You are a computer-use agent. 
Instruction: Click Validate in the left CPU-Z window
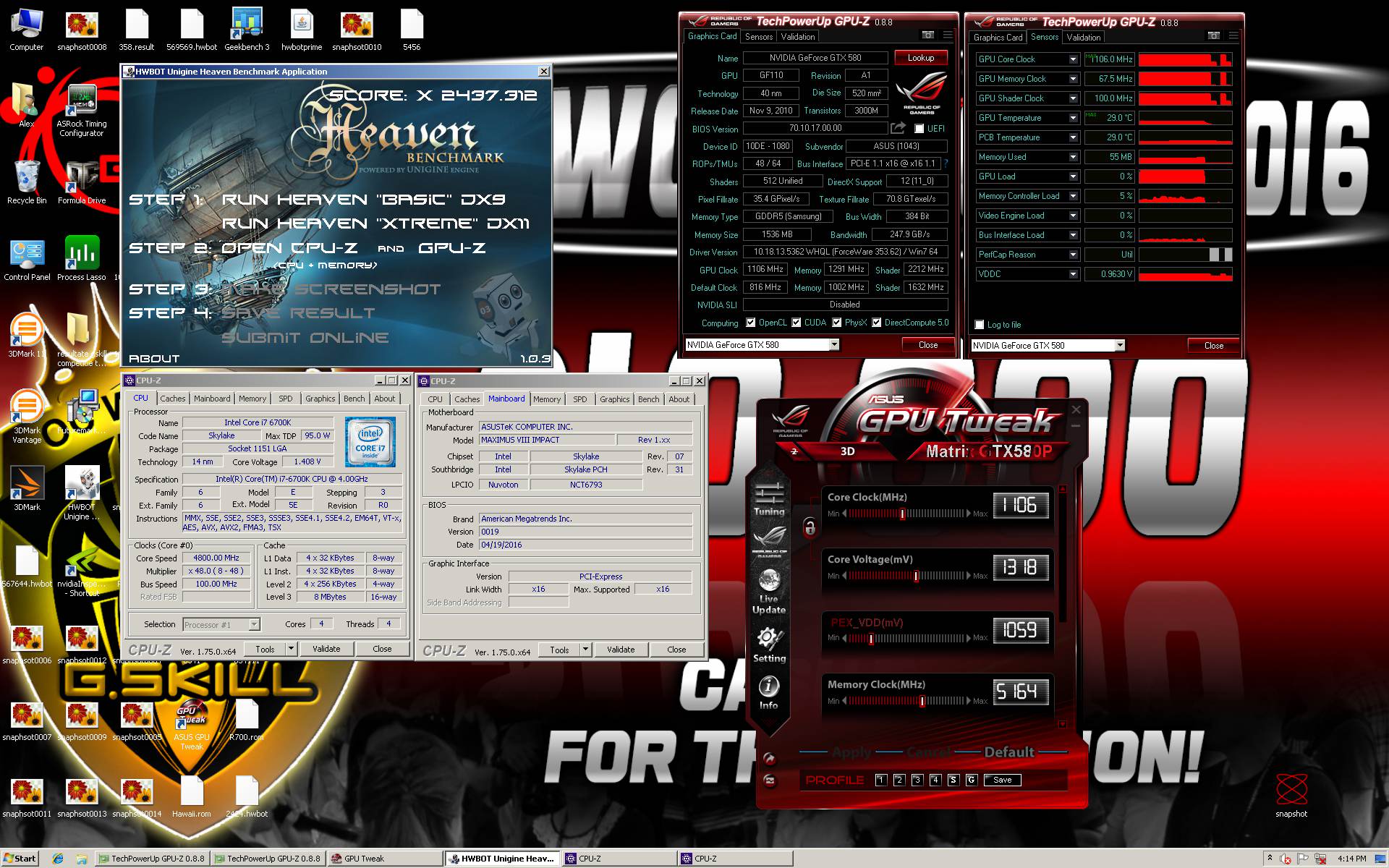point(326,649)
